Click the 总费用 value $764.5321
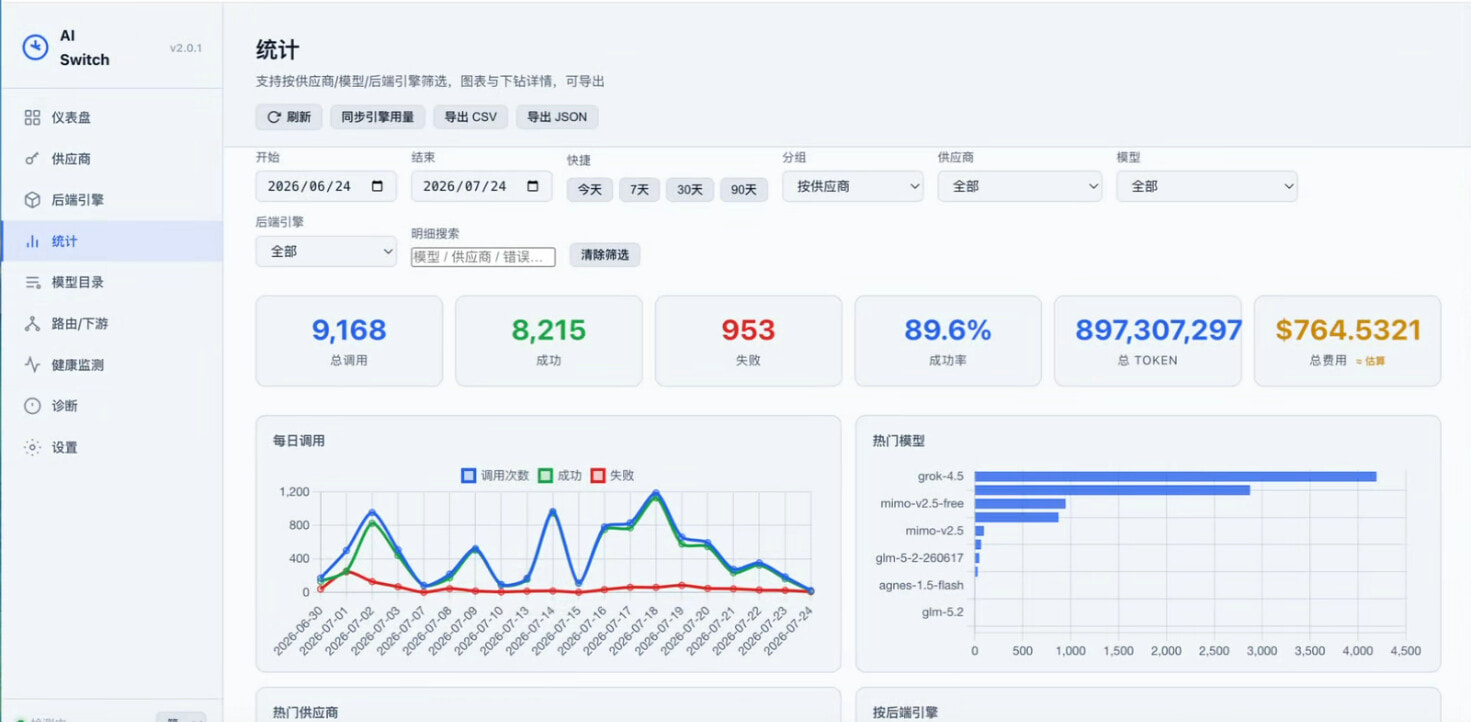 point(1348,330)
